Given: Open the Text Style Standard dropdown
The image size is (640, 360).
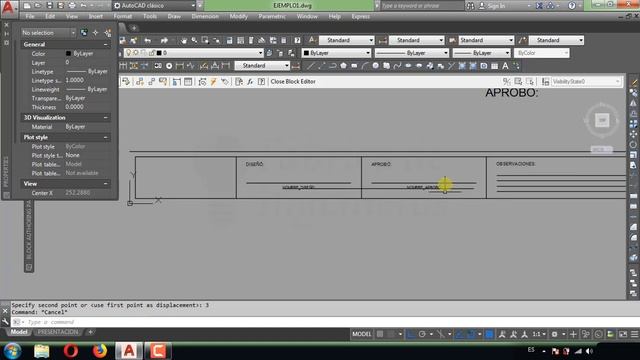Looking at the screenshot, I should [347, 40].
